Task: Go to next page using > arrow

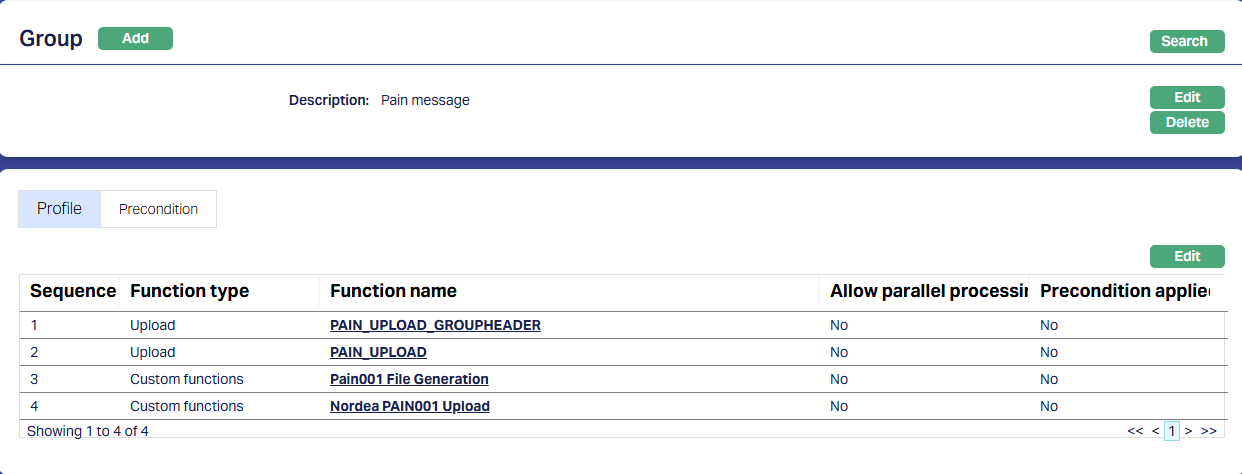Action: 1188,431
